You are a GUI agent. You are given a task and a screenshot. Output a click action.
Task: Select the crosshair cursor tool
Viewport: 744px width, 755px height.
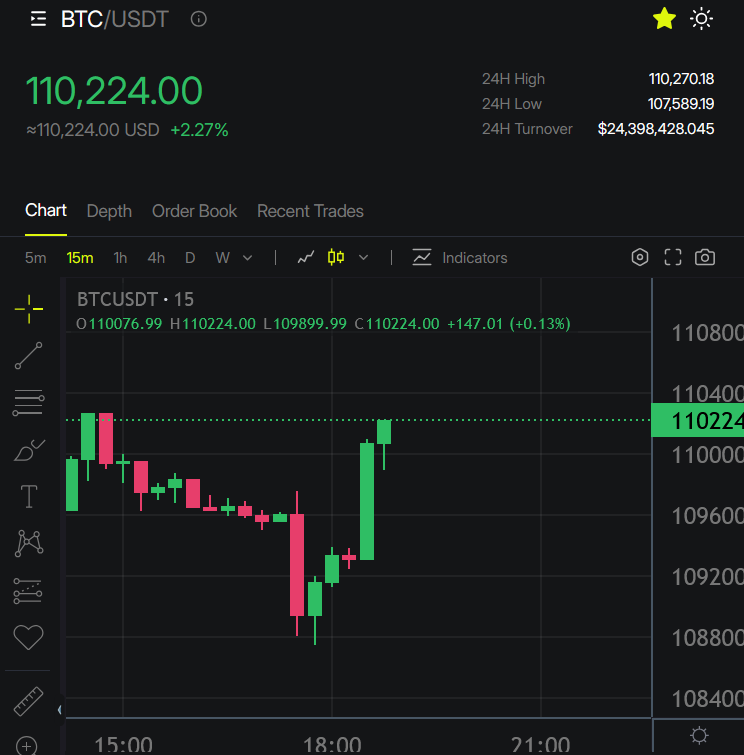[29, 309]
